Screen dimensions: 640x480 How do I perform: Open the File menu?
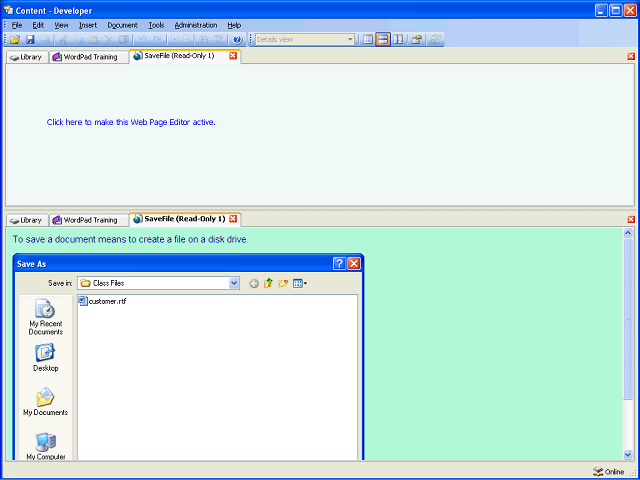[17, 25]
